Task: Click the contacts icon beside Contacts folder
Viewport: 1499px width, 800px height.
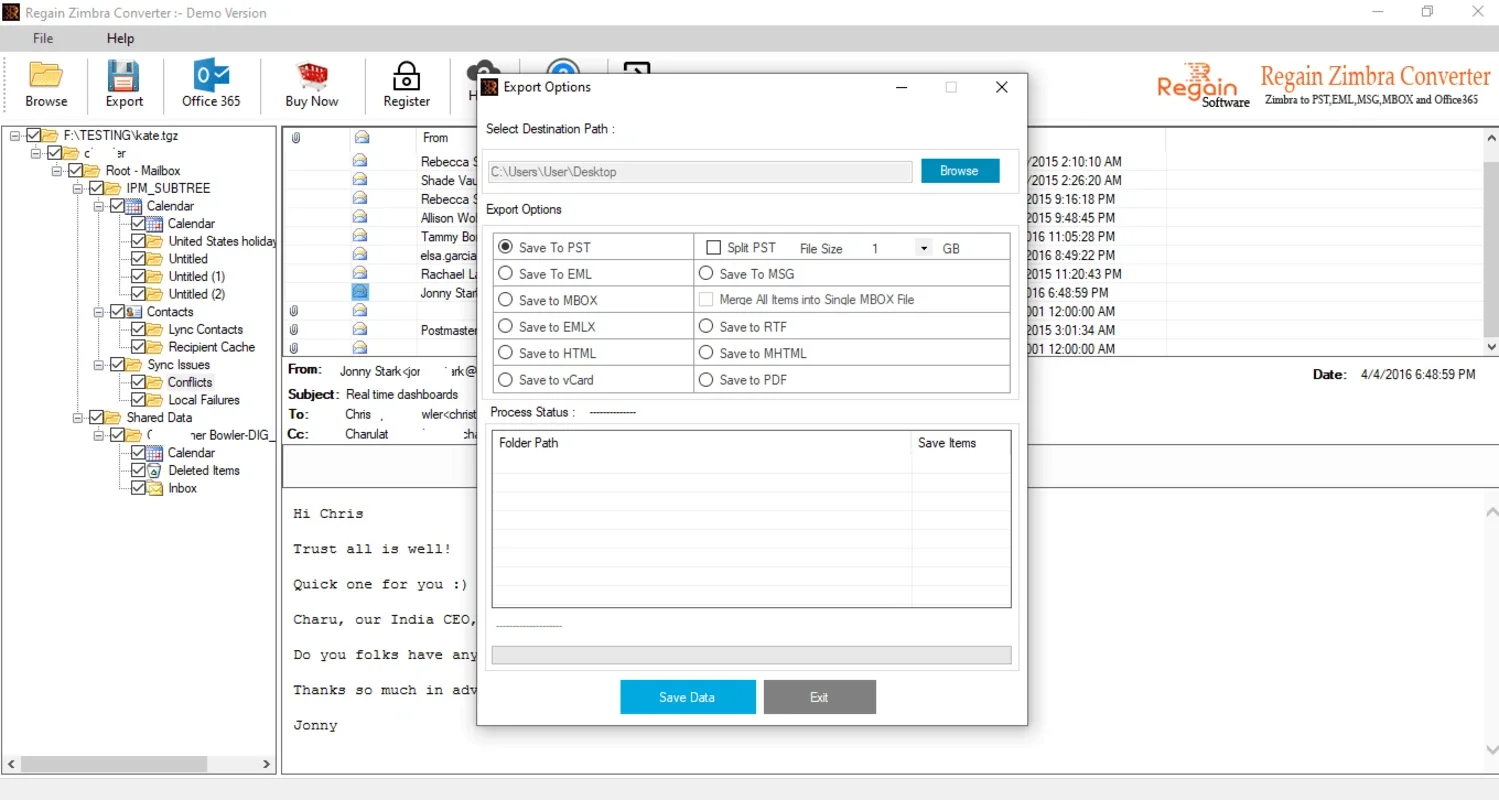Action: [135, 312]
